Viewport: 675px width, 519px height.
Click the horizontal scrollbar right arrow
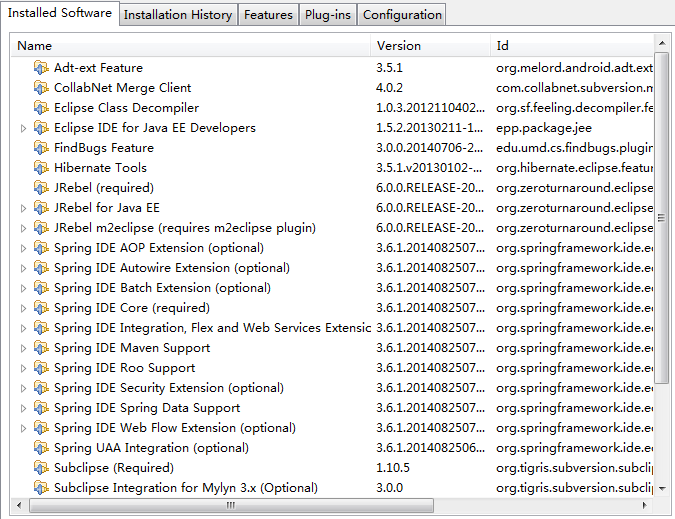[x=644, y=505]
